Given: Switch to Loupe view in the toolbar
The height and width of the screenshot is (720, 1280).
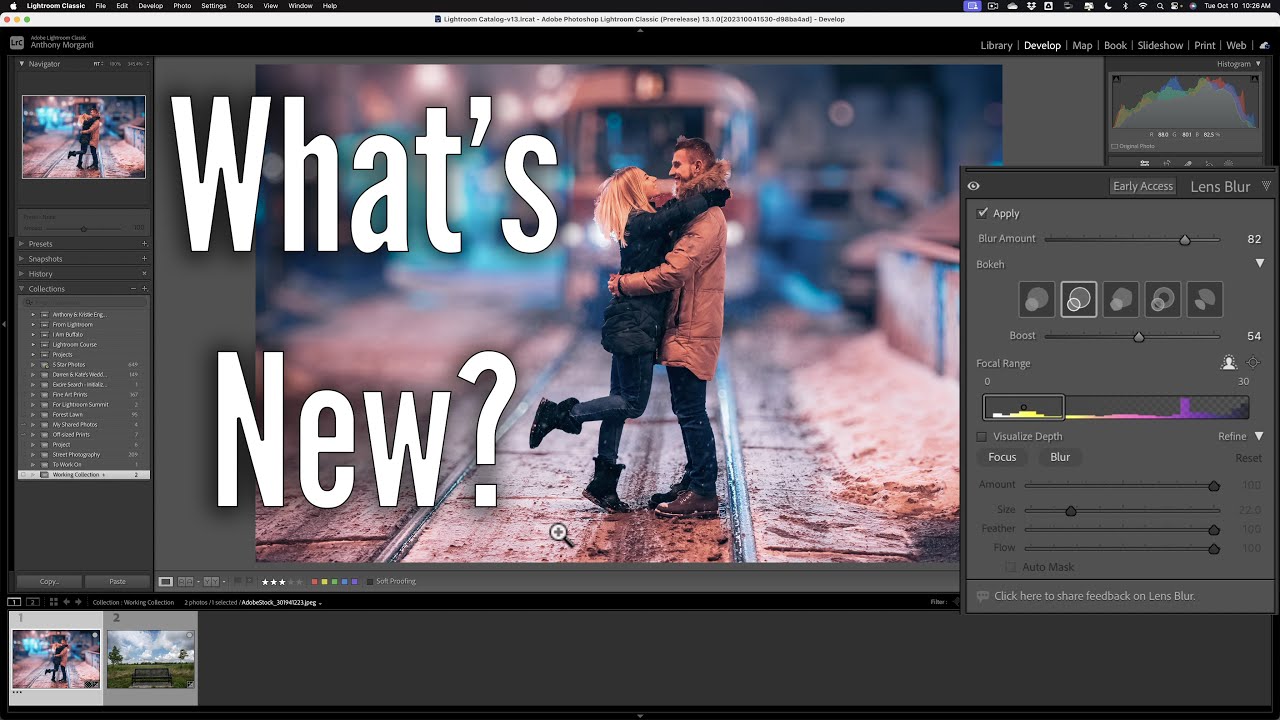Looking at the screenshot, I should (166, 581).
